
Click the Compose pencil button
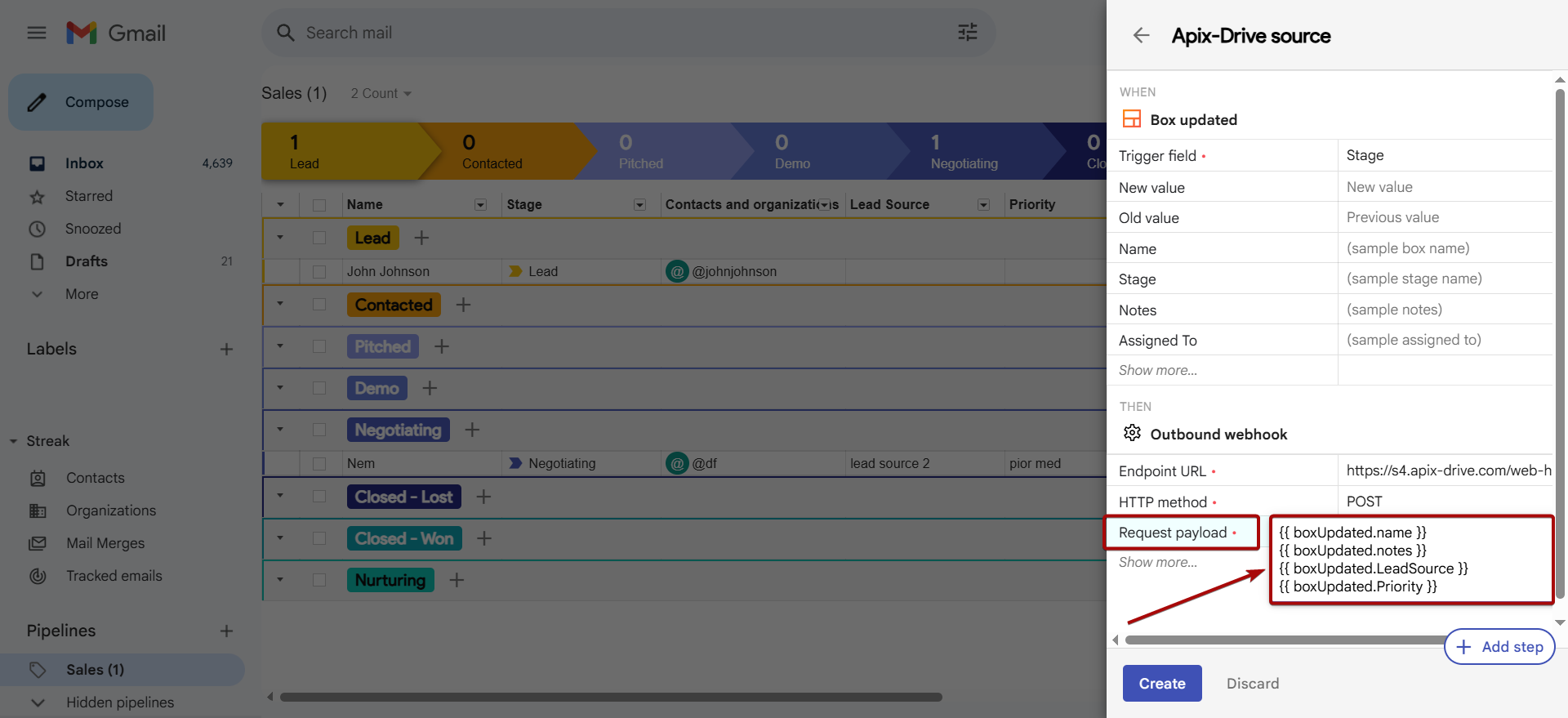81,102
